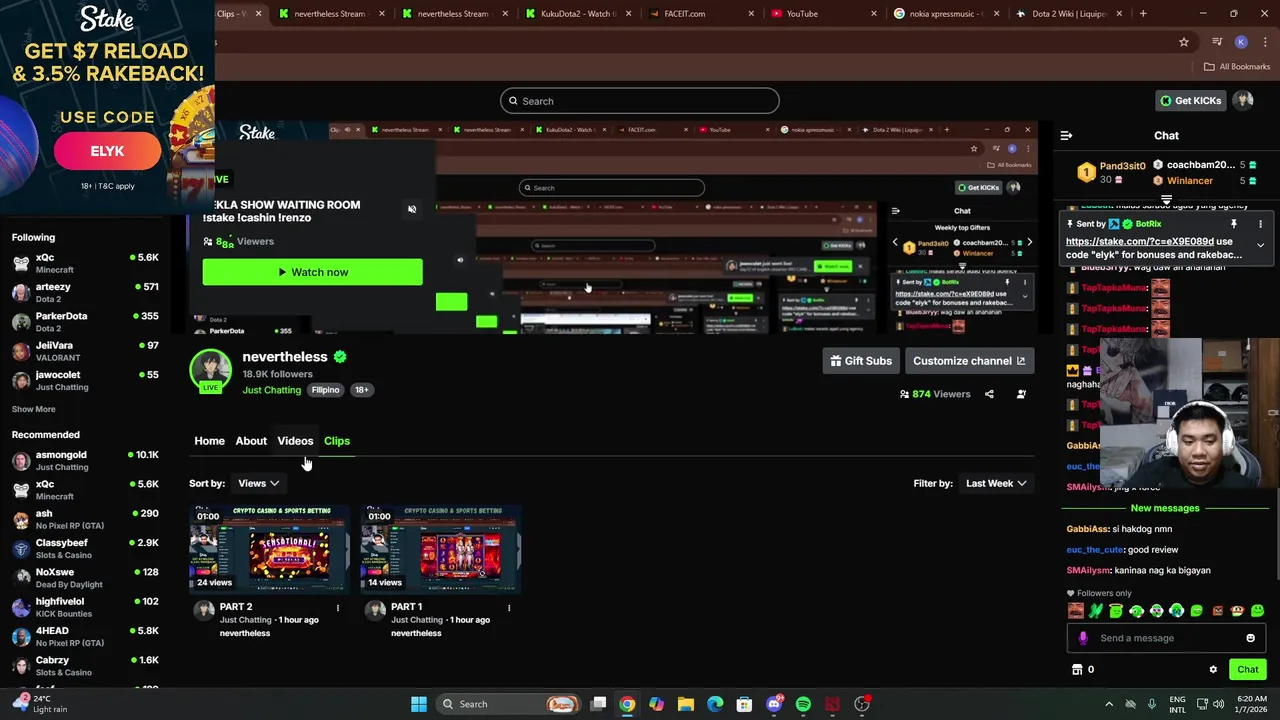Click the Just Chatting category link

pyautogui.click(x=271, y=390)
